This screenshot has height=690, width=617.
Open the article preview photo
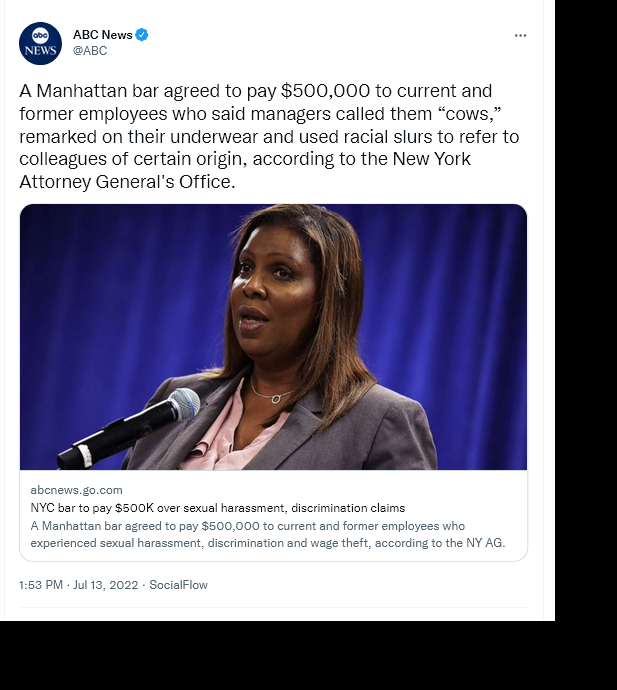[x=273, y=337]
